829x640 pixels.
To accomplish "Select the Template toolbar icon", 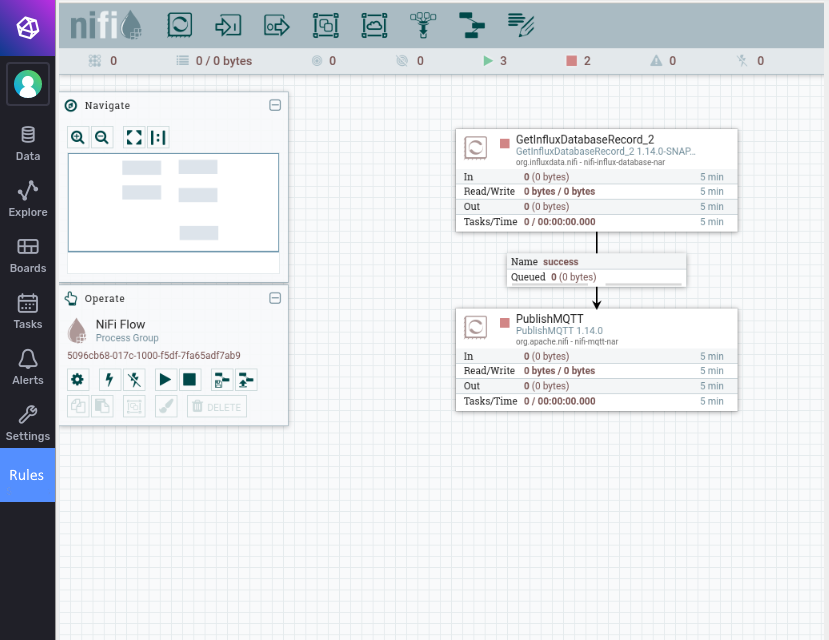I will pyautogui.click(x=472, y=25).
